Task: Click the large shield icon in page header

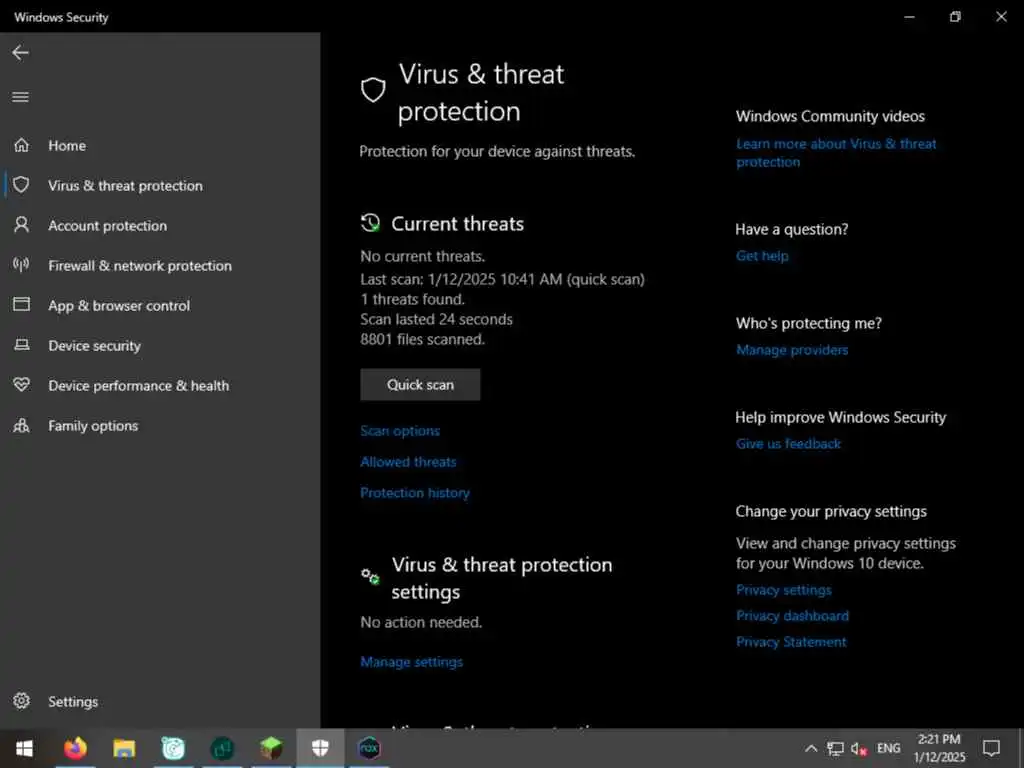Action: click(373, 90)
